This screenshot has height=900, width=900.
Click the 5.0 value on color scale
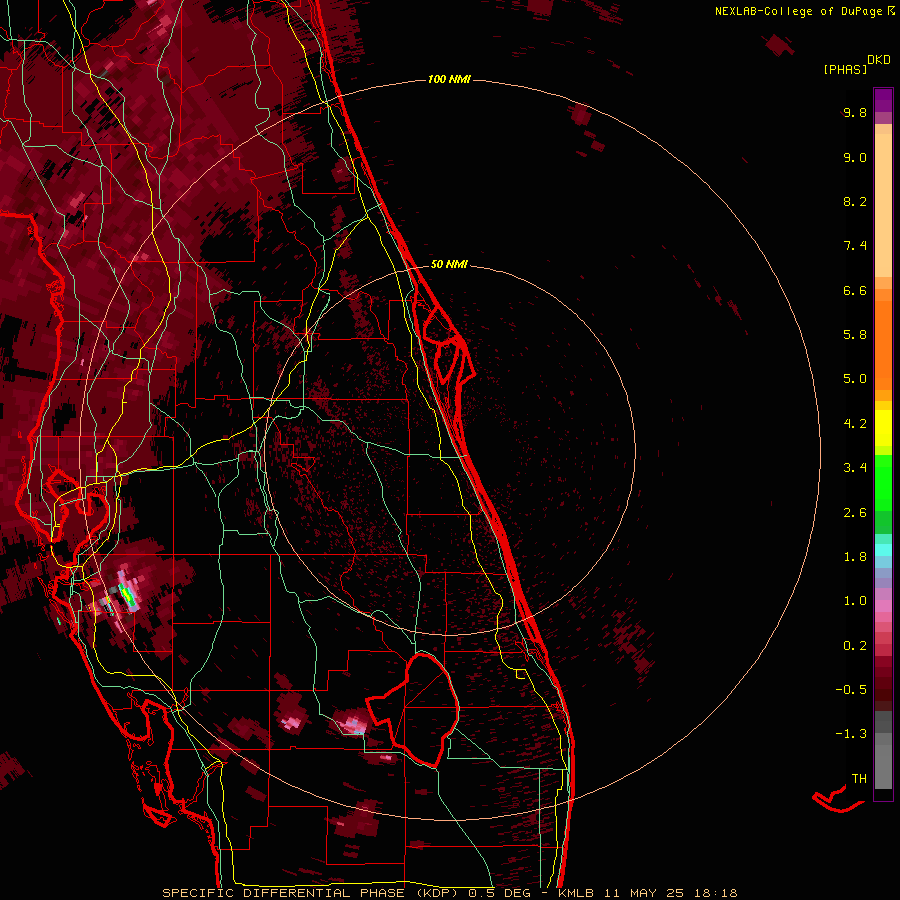(855, 379)
